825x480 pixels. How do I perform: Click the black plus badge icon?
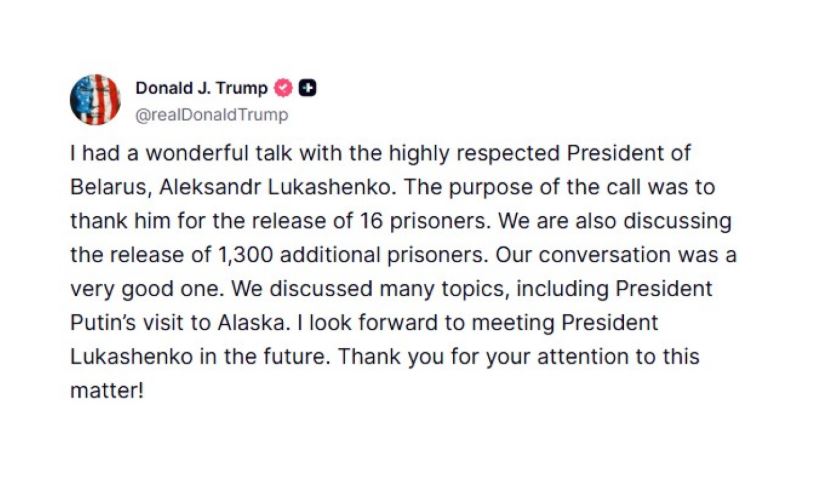click(307, 88)
